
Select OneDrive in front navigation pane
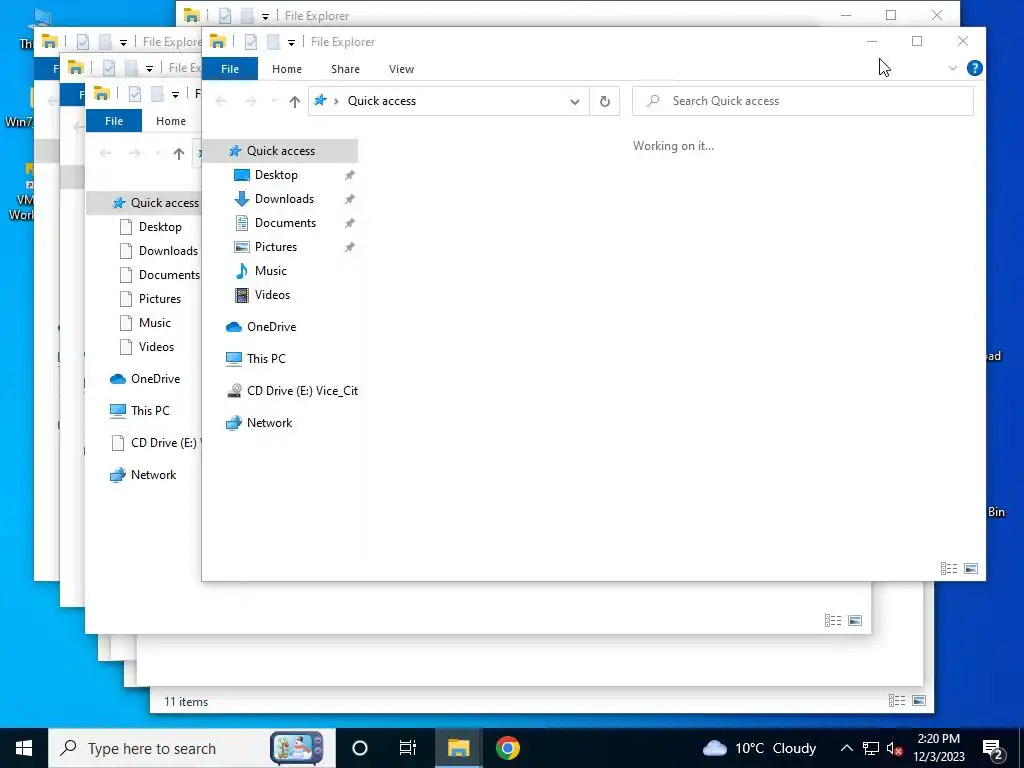pos(271,327)
